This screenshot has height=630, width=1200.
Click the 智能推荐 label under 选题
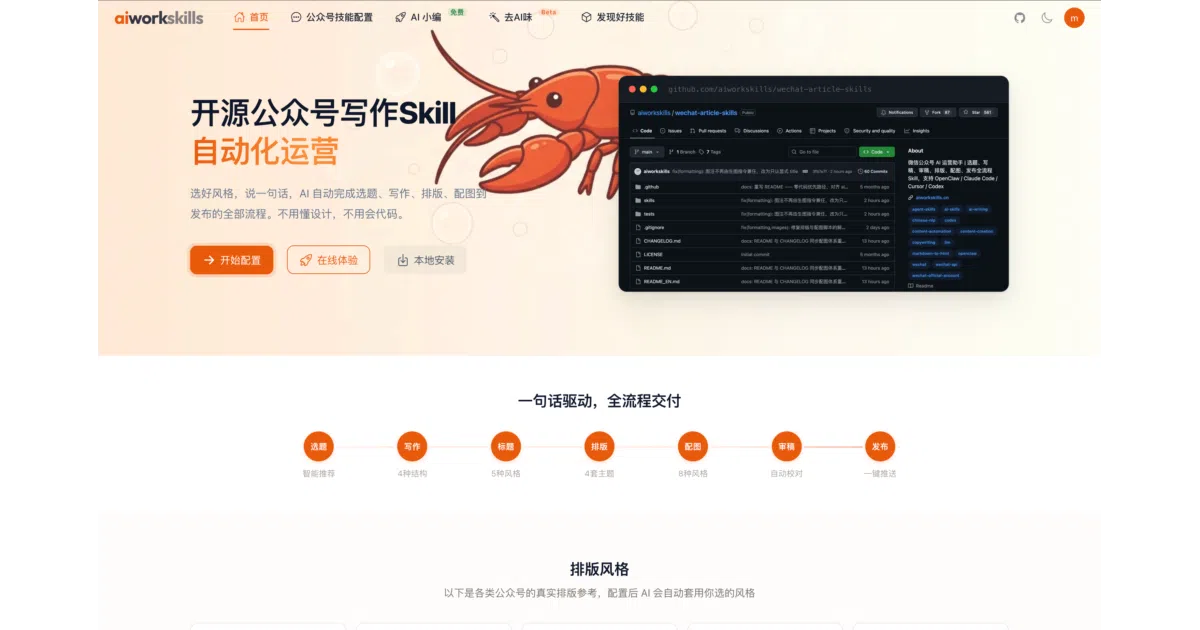tap(318, 473)
